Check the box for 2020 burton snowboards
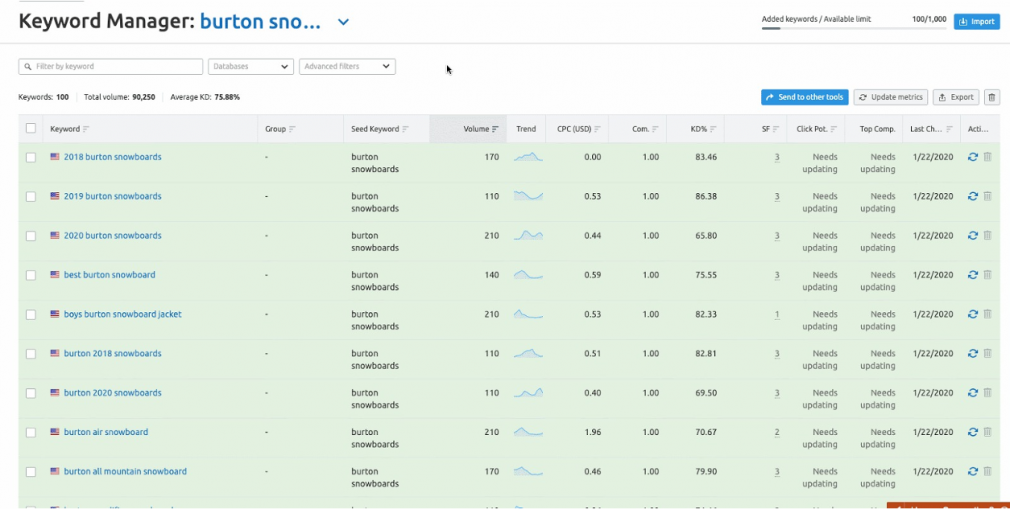1010x509 pixels. [31, 236]
